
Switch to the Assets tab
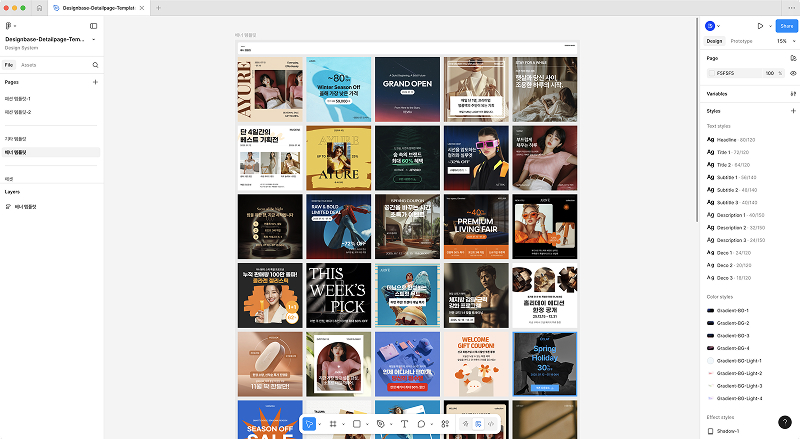click(x=29, y=65)
